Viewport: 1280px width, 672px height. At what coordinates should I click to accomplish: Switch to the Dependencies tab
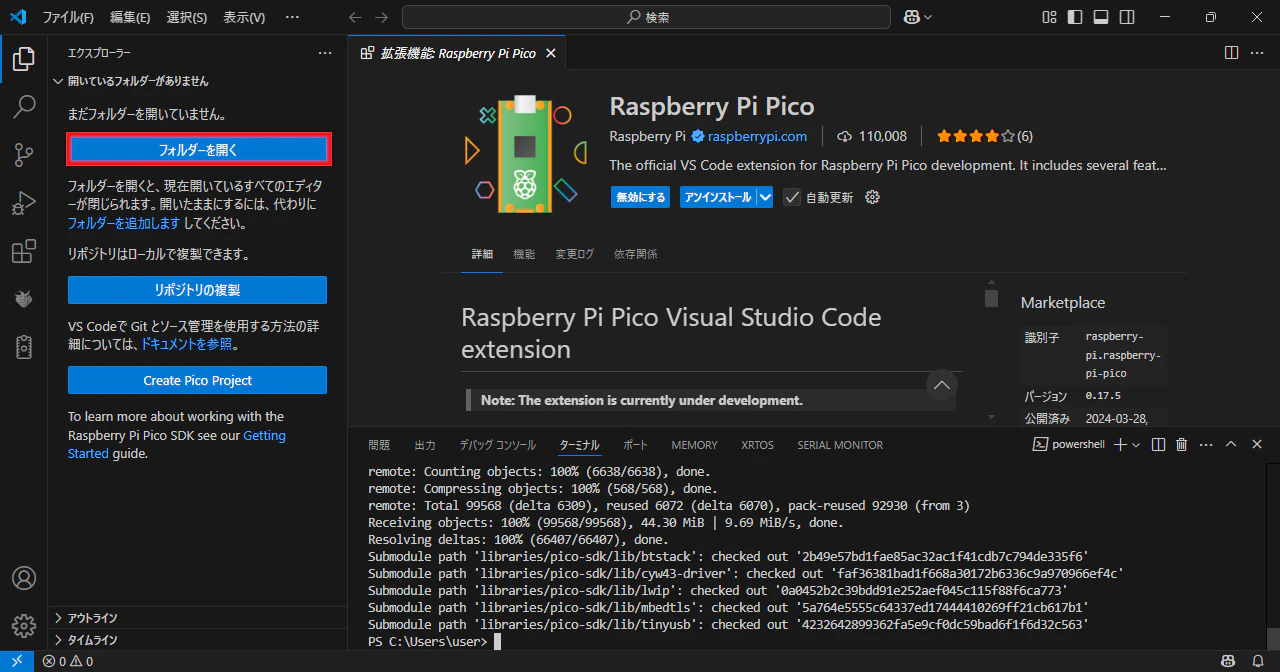click(636, 254)
